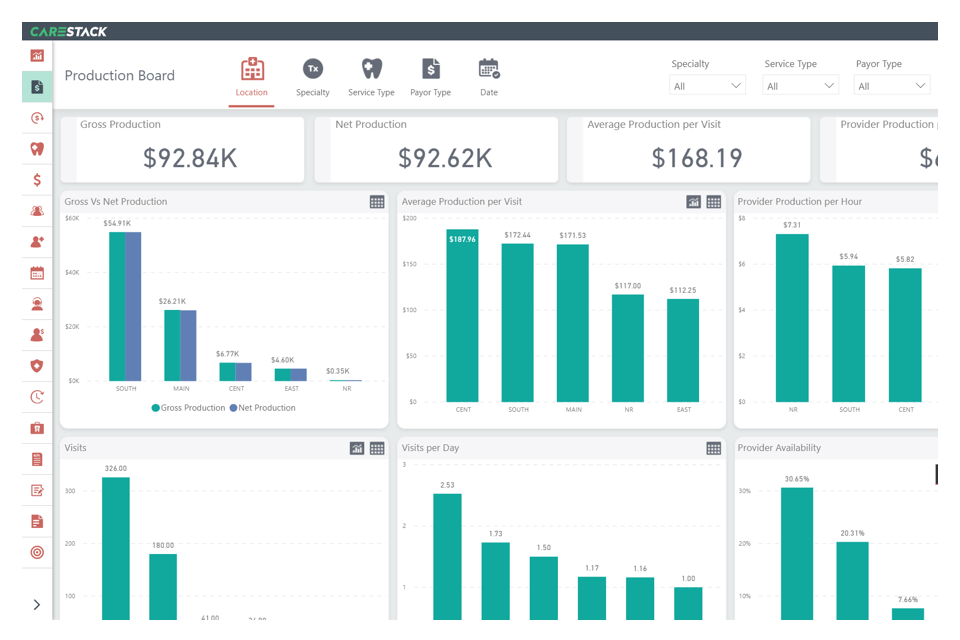
Task: Switch to the Location tab
Action: click(x=252, y=74)
